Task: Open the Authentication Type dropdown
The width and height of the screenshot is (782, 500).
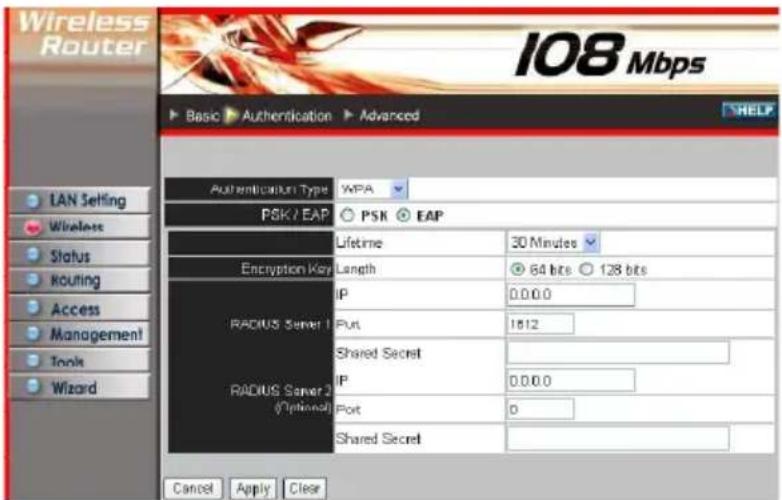Action: tap(373, 189)
